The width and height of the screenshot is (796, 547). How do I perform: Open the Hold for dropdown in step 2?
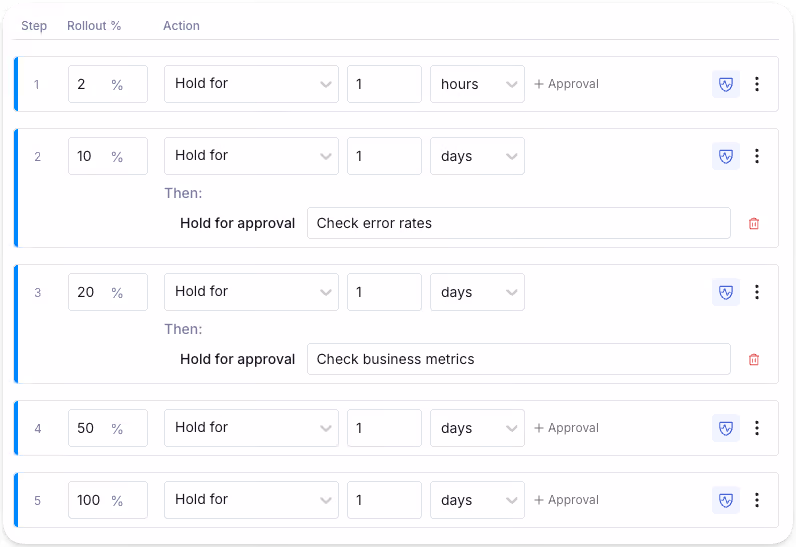coord(251,156)
